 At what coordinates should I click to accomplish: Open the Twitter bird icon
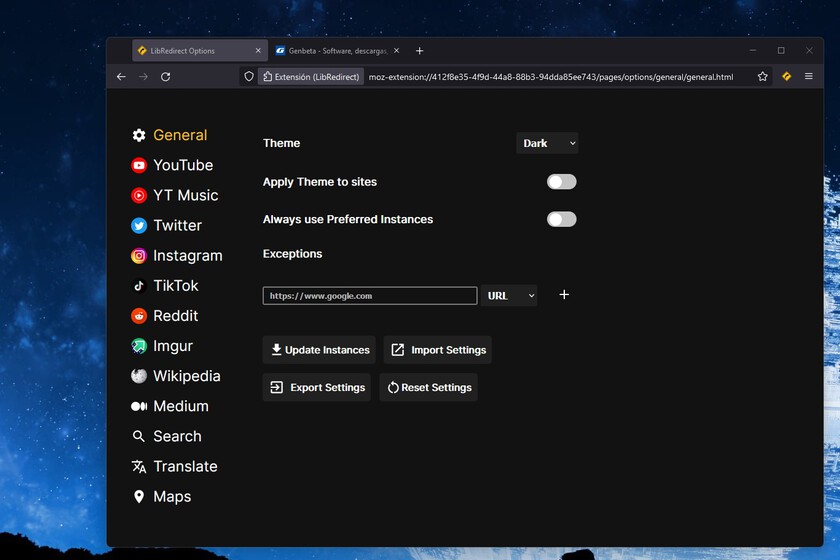[x=139, y=226]
